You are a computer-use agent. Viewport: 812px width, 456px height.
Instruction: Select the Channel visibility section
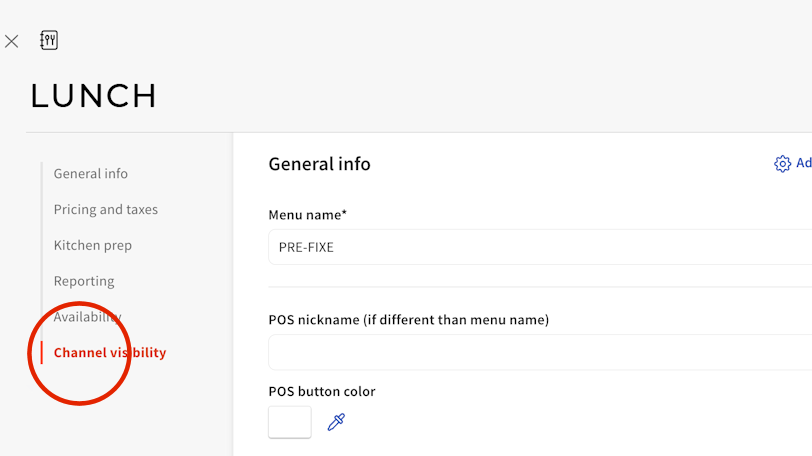(110, 353)
